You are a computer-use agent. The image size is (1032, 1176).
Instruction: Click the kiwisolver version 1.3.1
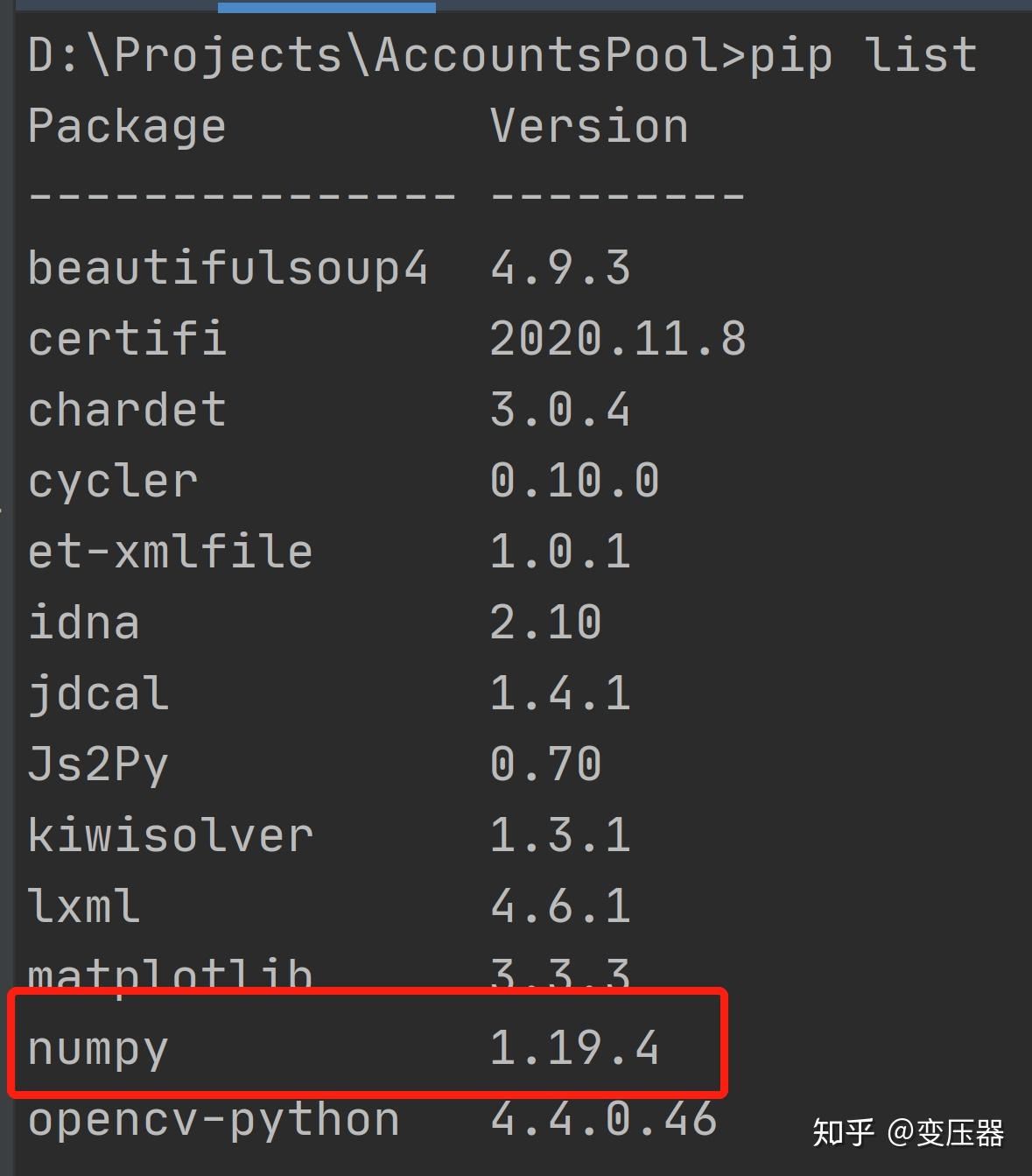(x=560, y=834)
